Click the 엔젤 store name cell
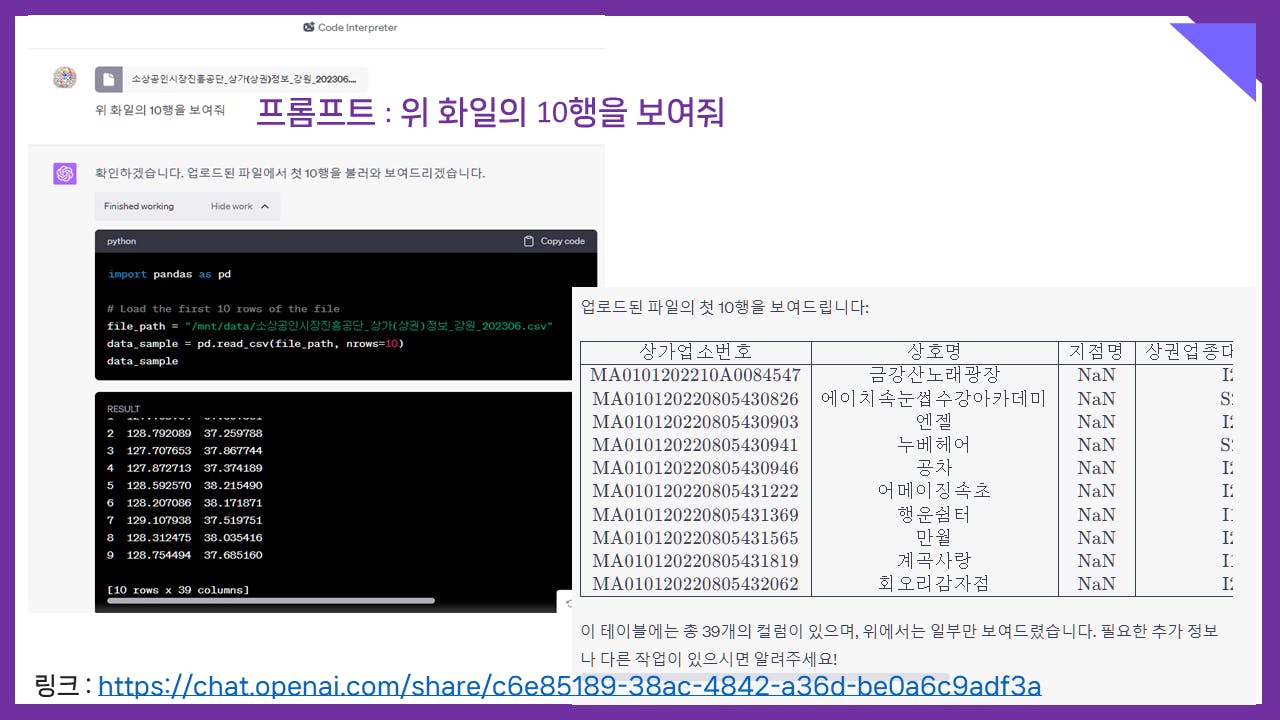 (x=934, y=422)
